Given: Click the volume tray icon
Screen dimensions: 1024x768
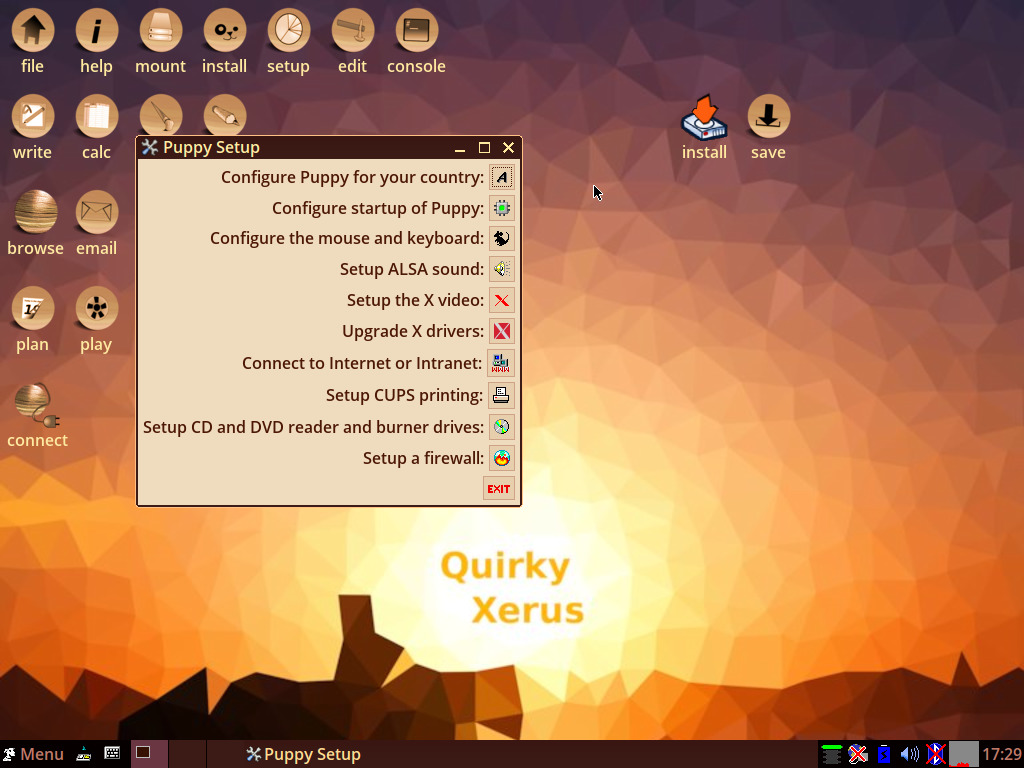Looking at the screenshot, I should (x=909, y=755).
